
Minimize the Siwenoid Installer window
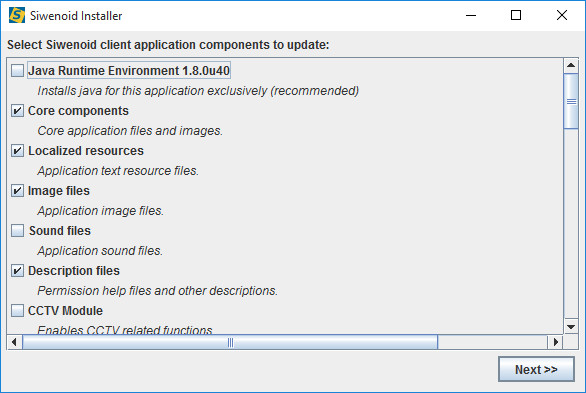(x=471, y=15)
